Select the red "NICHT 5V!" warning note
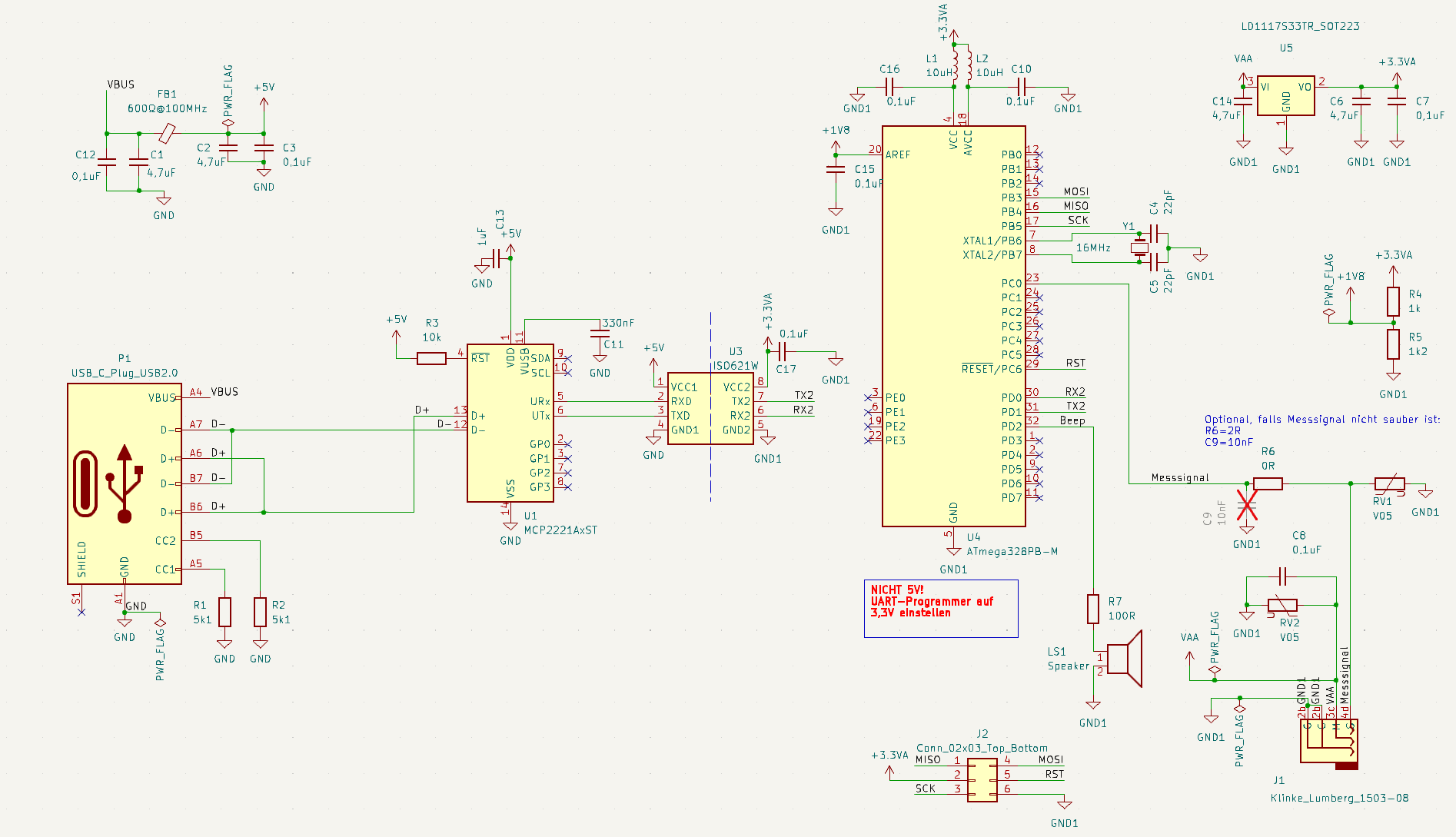 tap(932, 602)
